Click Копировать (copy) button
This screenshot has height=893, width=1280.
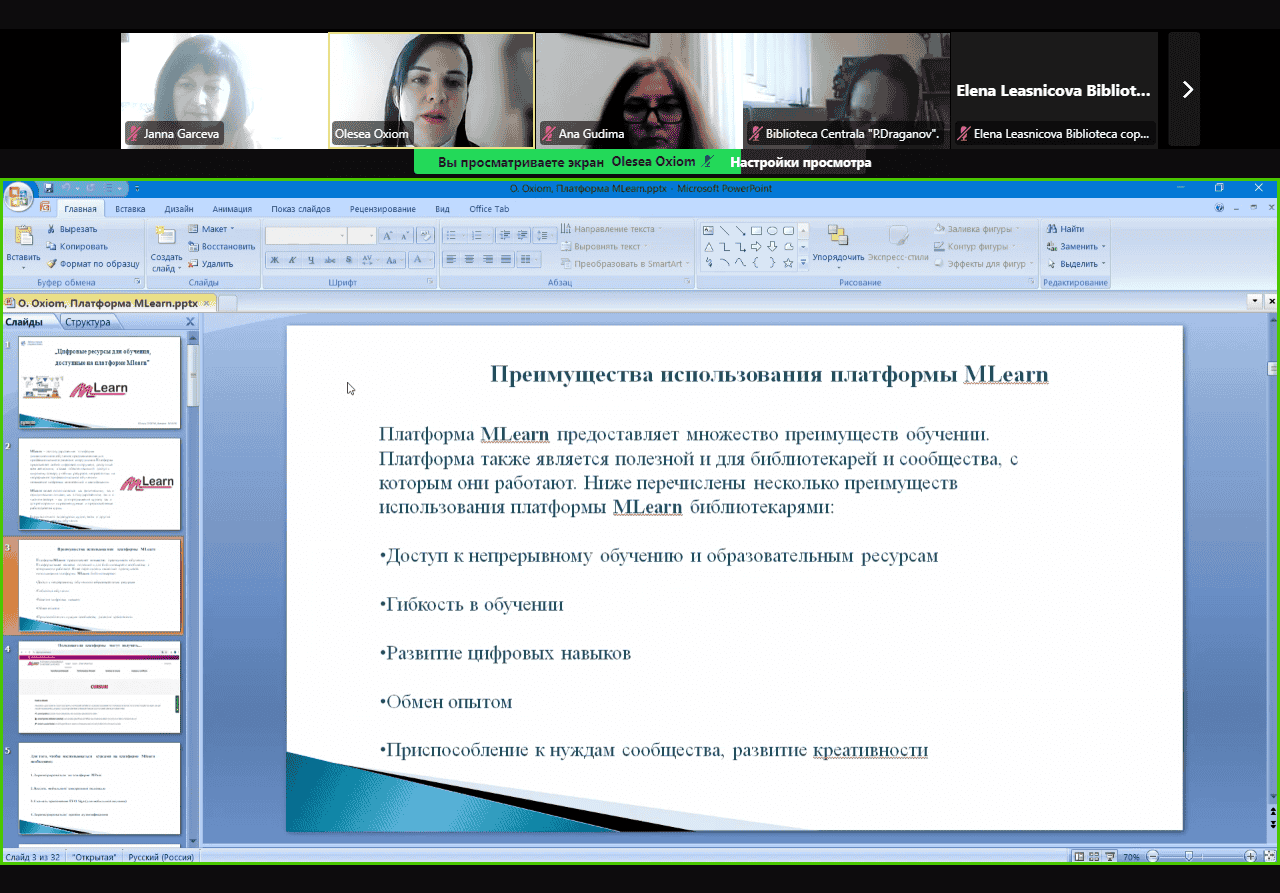click(77, 246)
